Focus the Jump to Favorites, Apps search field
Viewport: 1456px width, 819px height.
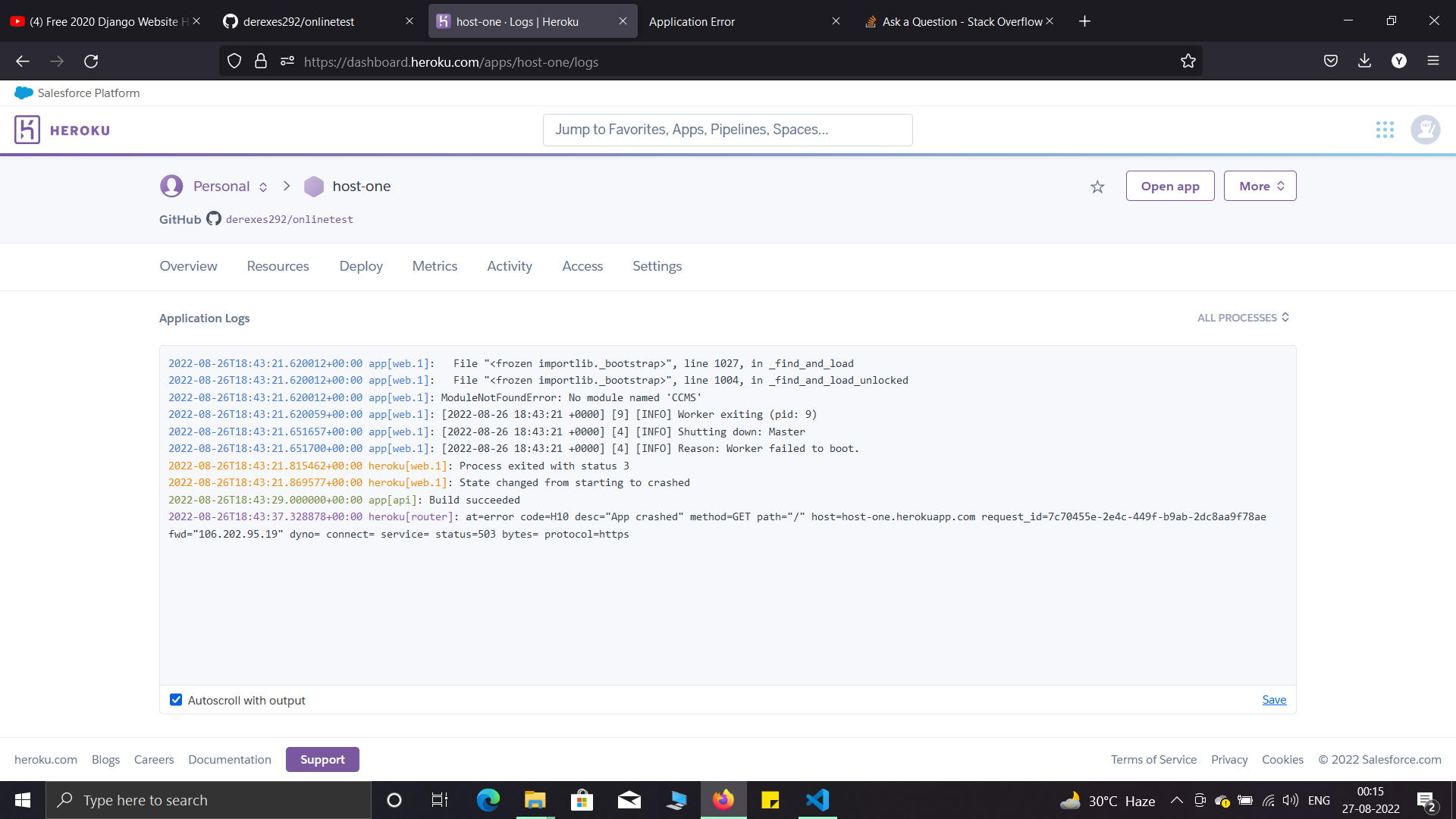728,130
